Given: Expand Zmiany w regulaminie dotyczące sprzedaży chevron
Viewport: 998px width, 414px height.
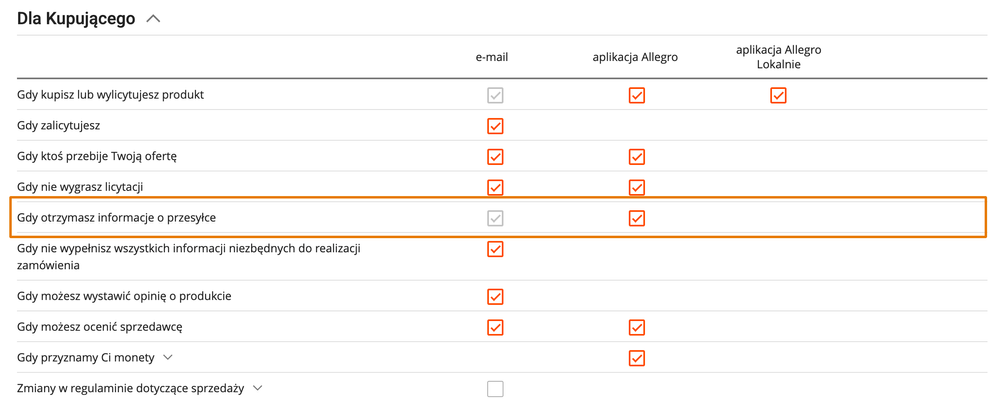Looking at the screenshot, I should click(x=258, y=388).
